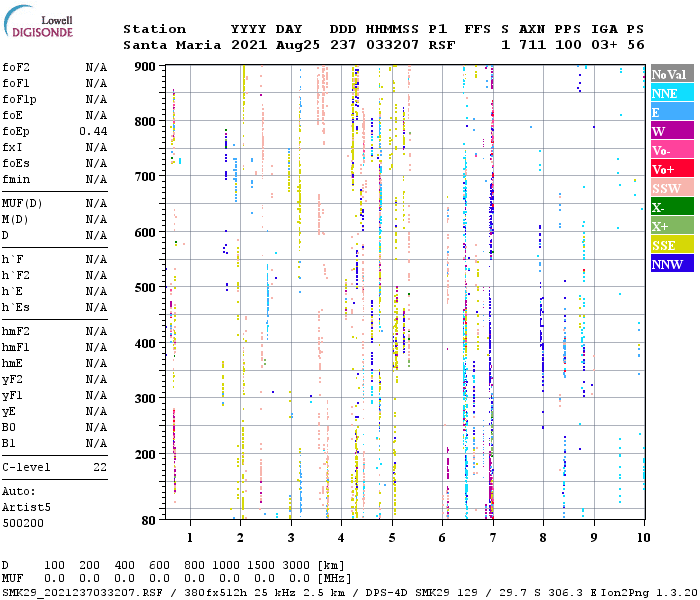Click the W purple legend swatch
Screen dimensions: 700x600
671,131
